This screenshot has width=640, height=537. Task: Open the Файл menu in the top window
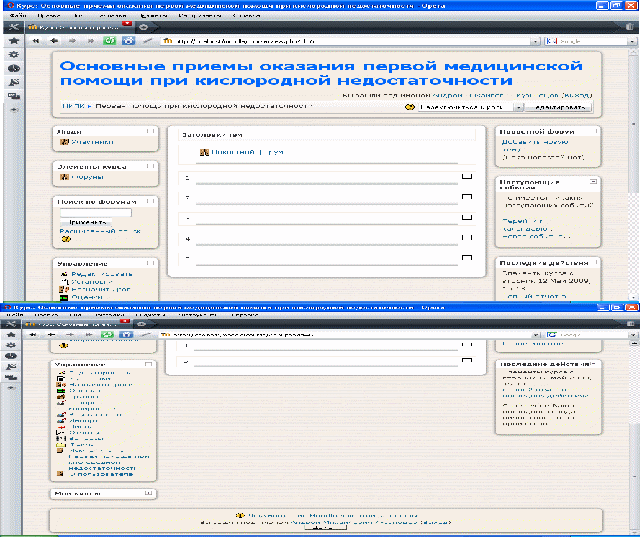tap(18, 17)
